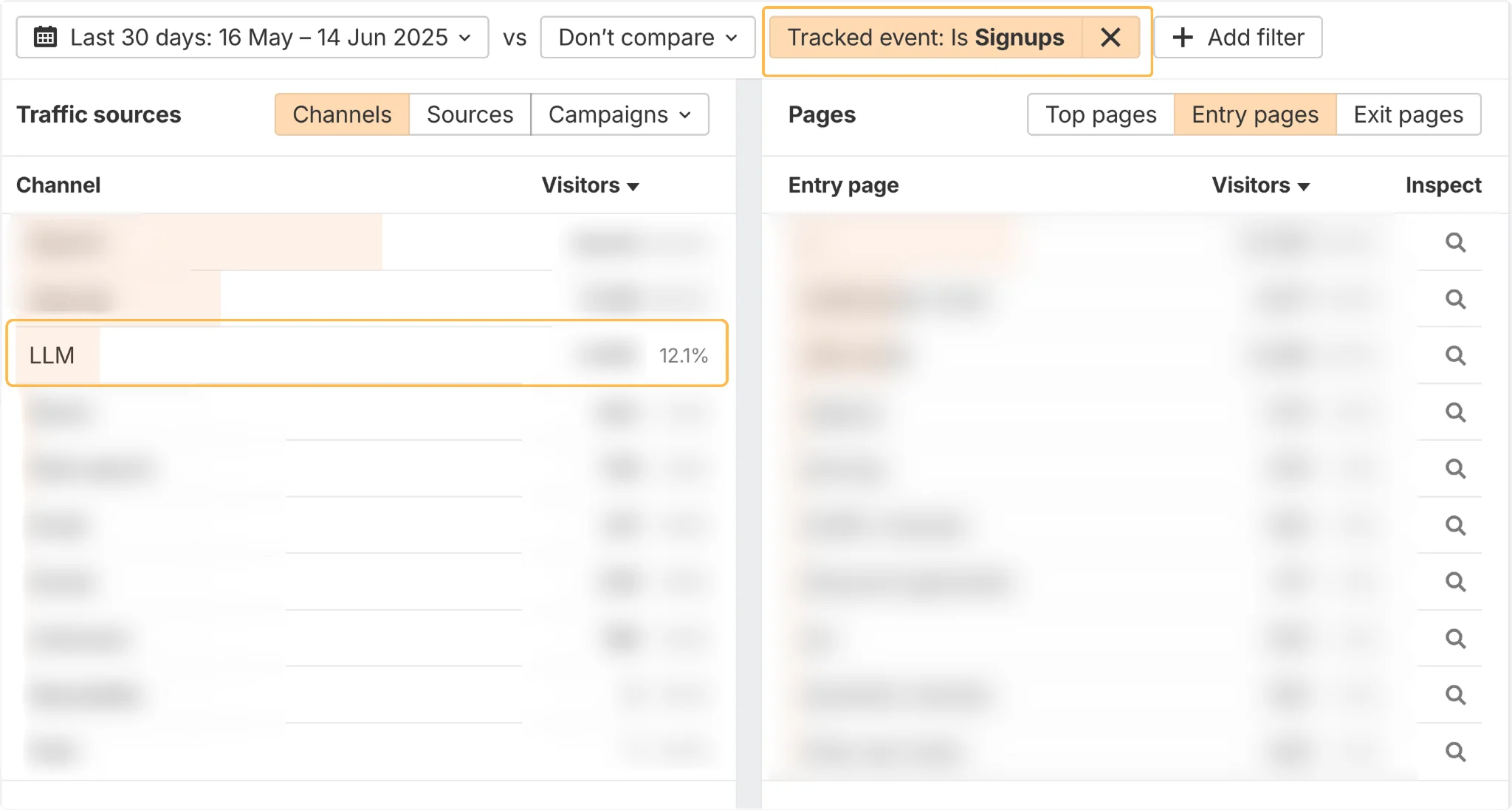Inspect the fifth entry page using magnifier icon

(x=1455, y=468)
